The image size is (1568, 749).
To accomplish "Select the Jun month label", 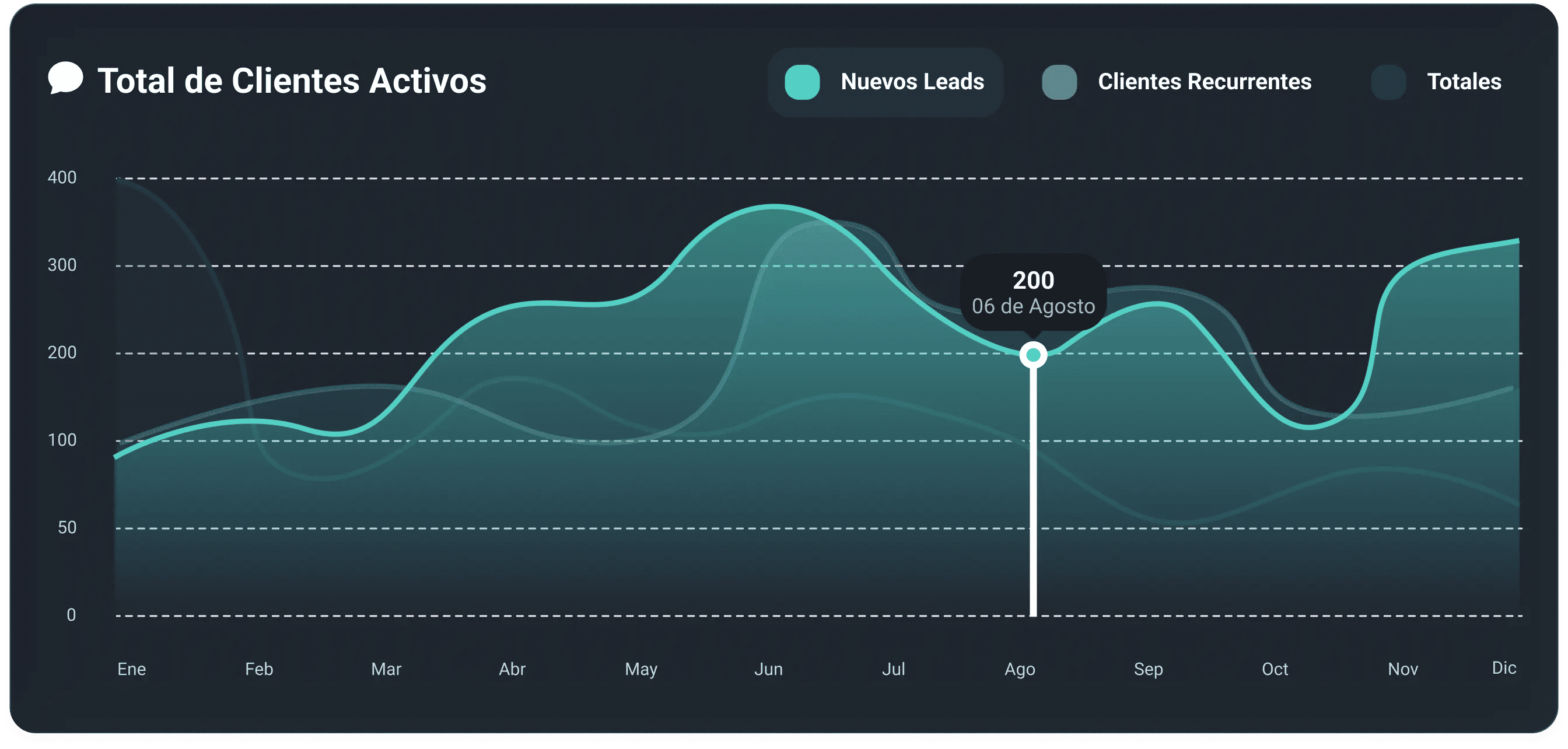I will point(768,669).
